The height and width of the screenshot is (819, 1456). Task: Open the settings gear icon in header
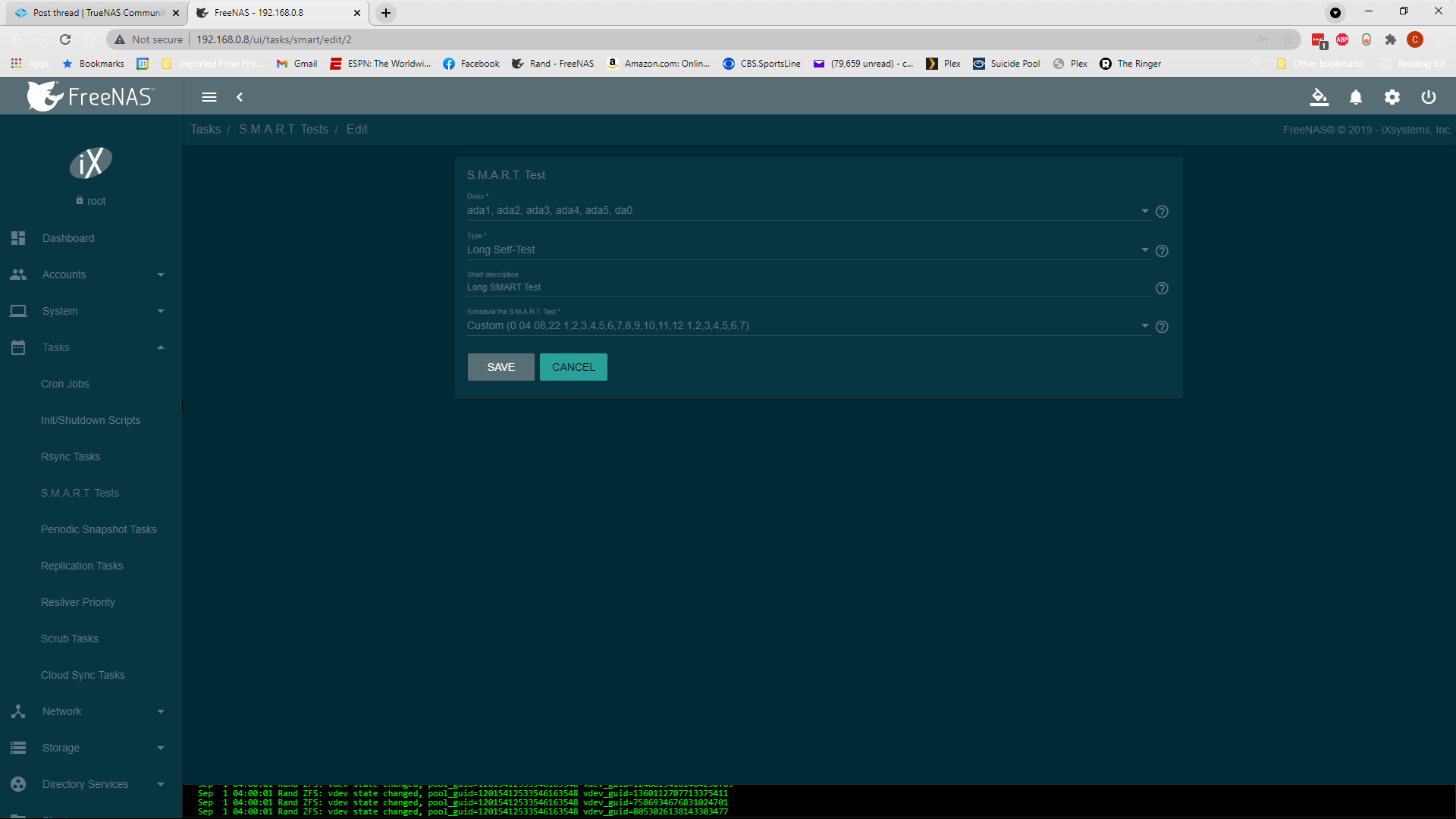(1392, 97)
